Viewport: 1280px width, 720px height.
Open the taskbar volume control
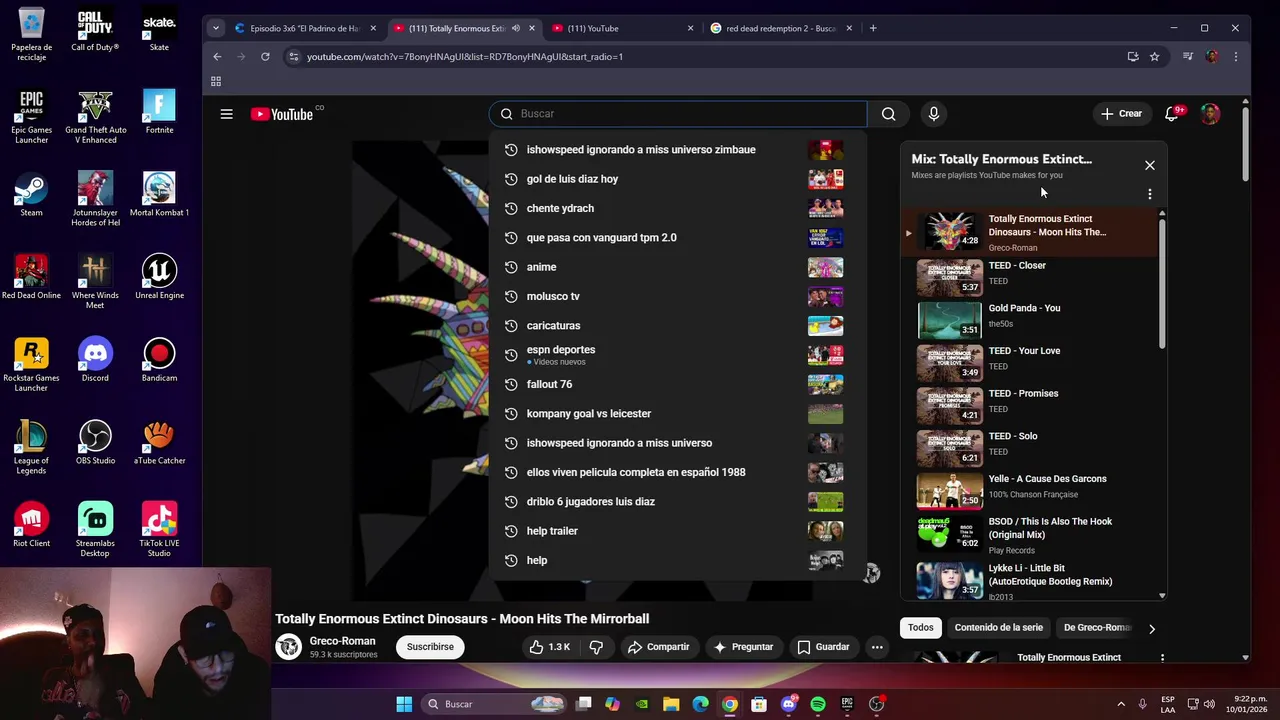(x=1209, y=704)
